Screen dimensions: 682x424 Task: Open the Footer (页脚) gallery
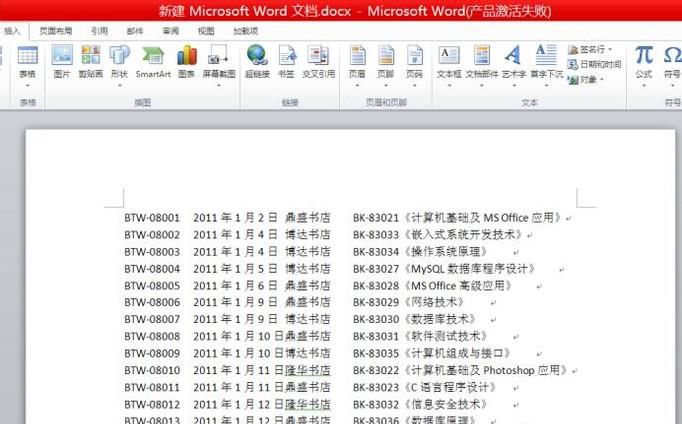tap(386, 65)
